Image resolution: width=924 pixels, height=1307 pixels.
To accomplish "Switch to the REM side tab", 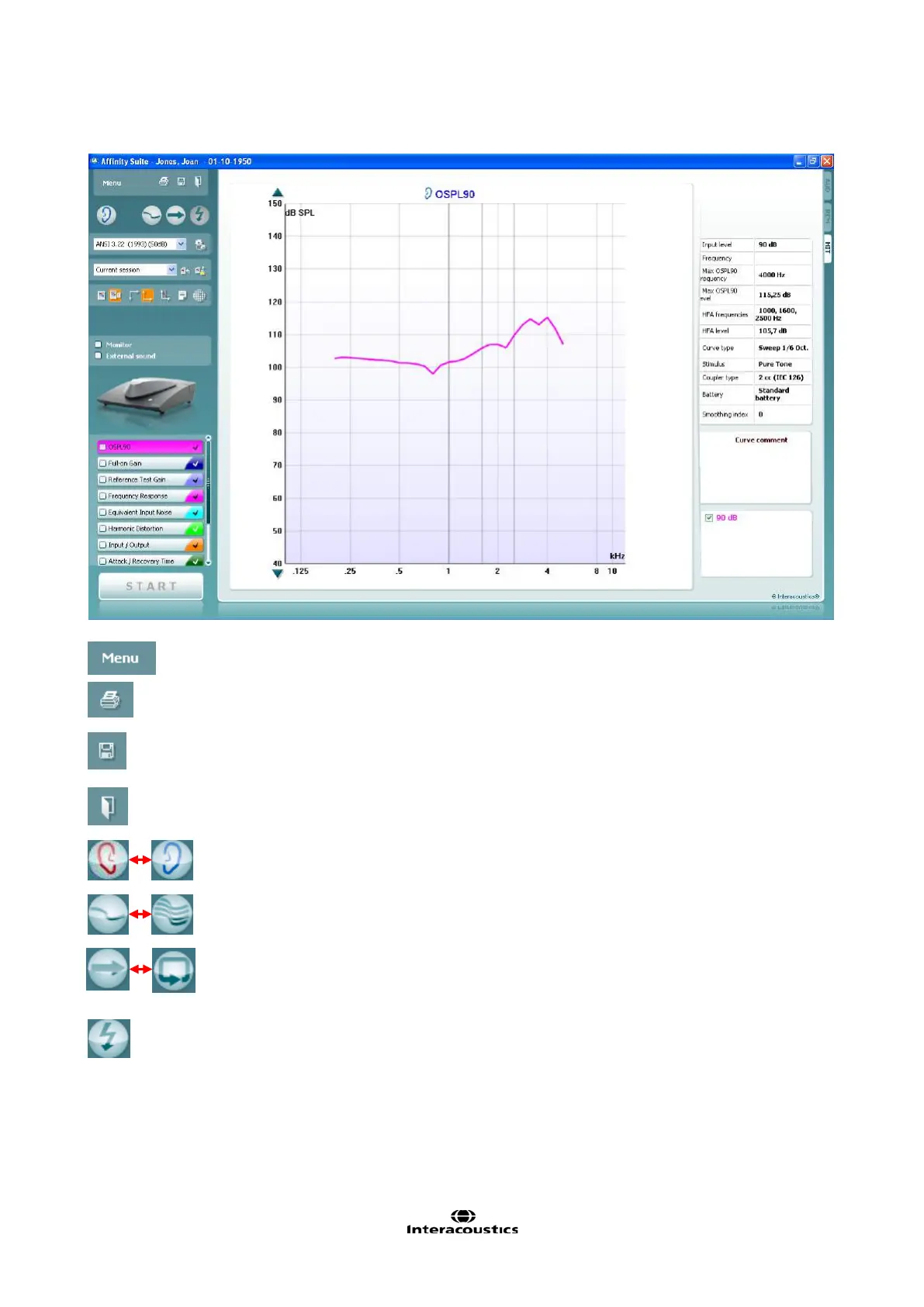I will pos(827,216).
